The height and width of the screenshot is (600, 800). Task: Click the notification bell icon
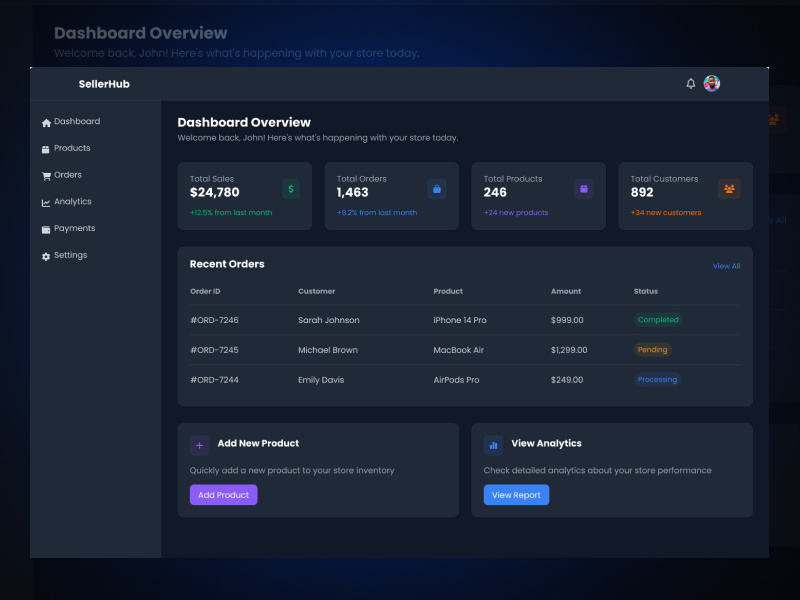click(x=690, y=84)
